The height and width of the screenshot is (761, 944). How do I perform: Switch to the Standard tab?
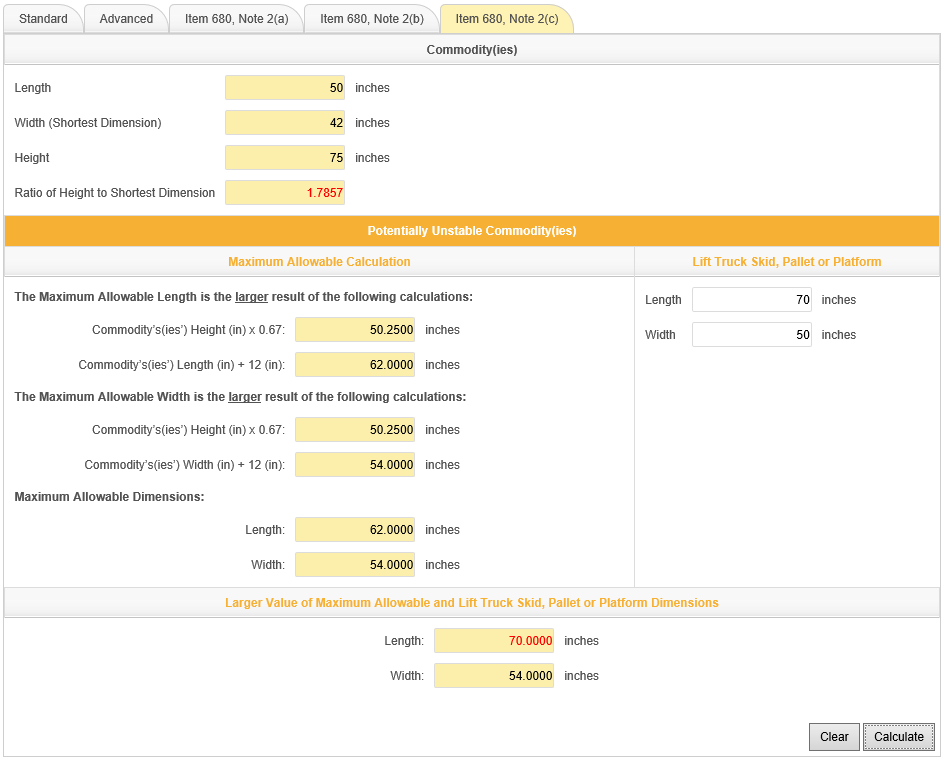(x=43, y=19)
